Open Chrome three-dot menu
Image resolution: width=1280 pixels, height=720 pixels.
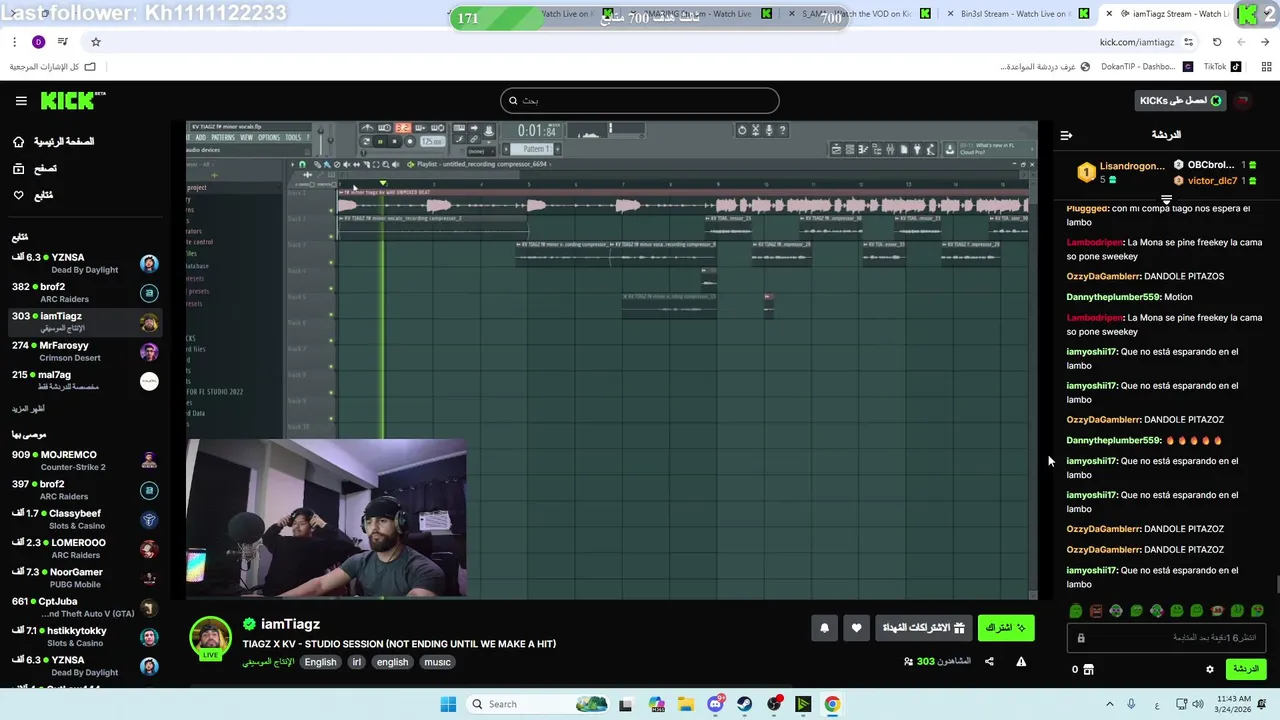pos(14,42)
